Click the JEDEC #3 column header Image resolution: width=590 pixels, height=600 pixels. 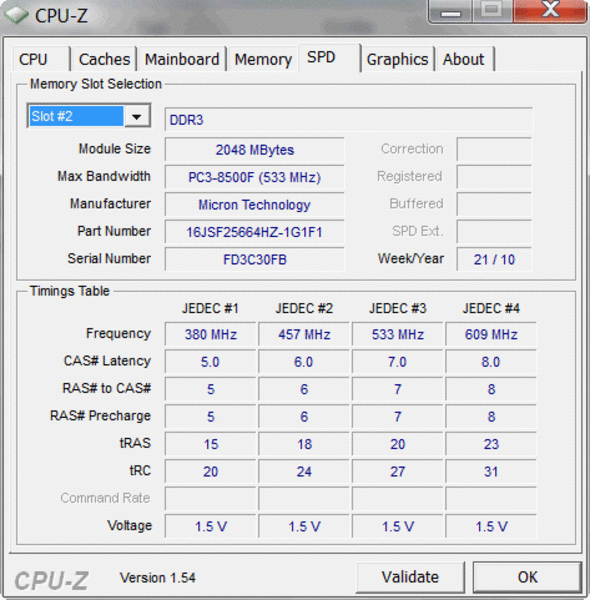[398, 308]
